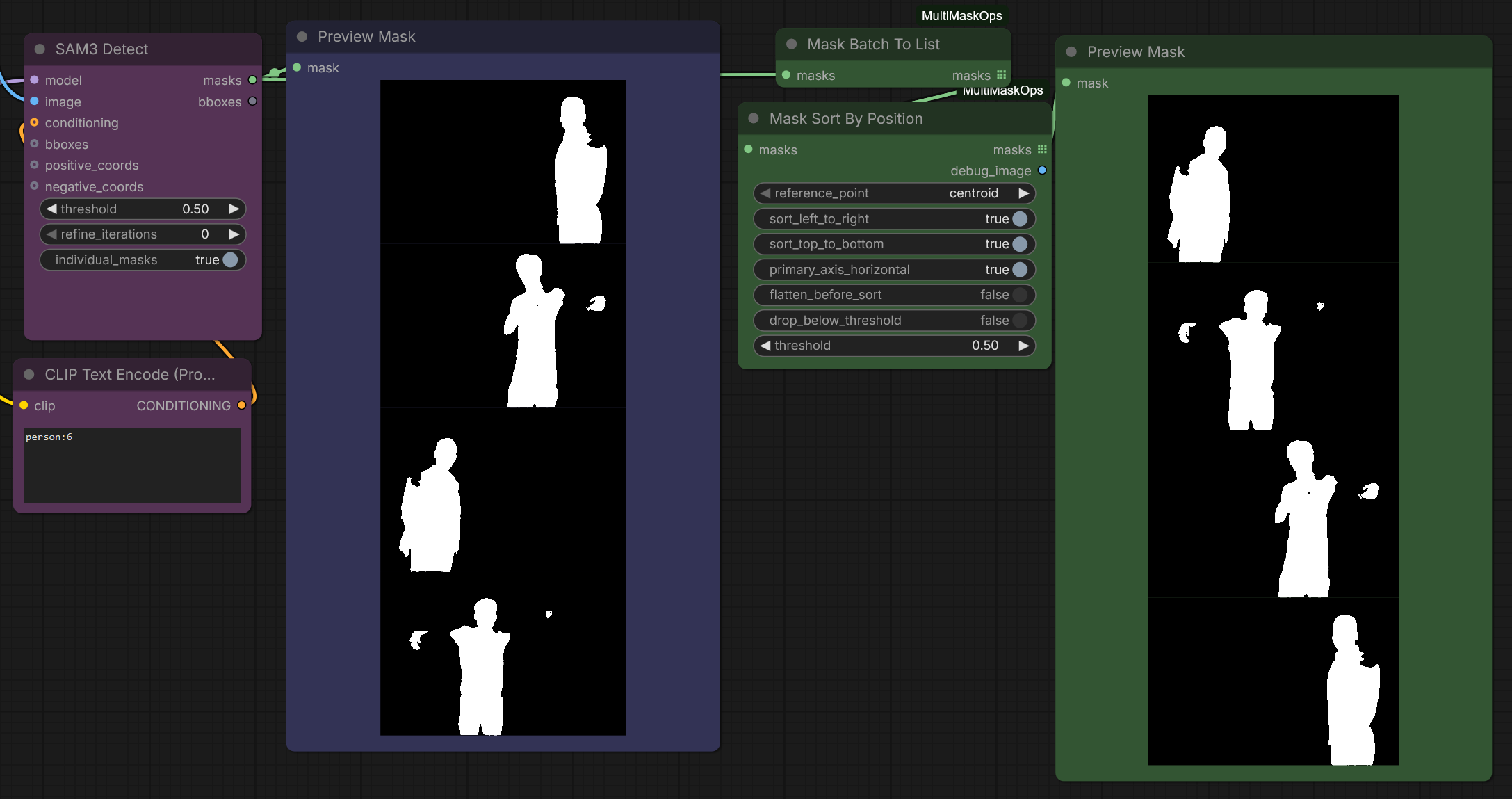Click the Mask Sort threshold 0.50 value
Viewport: 1512px width, 799px height.
985,346
